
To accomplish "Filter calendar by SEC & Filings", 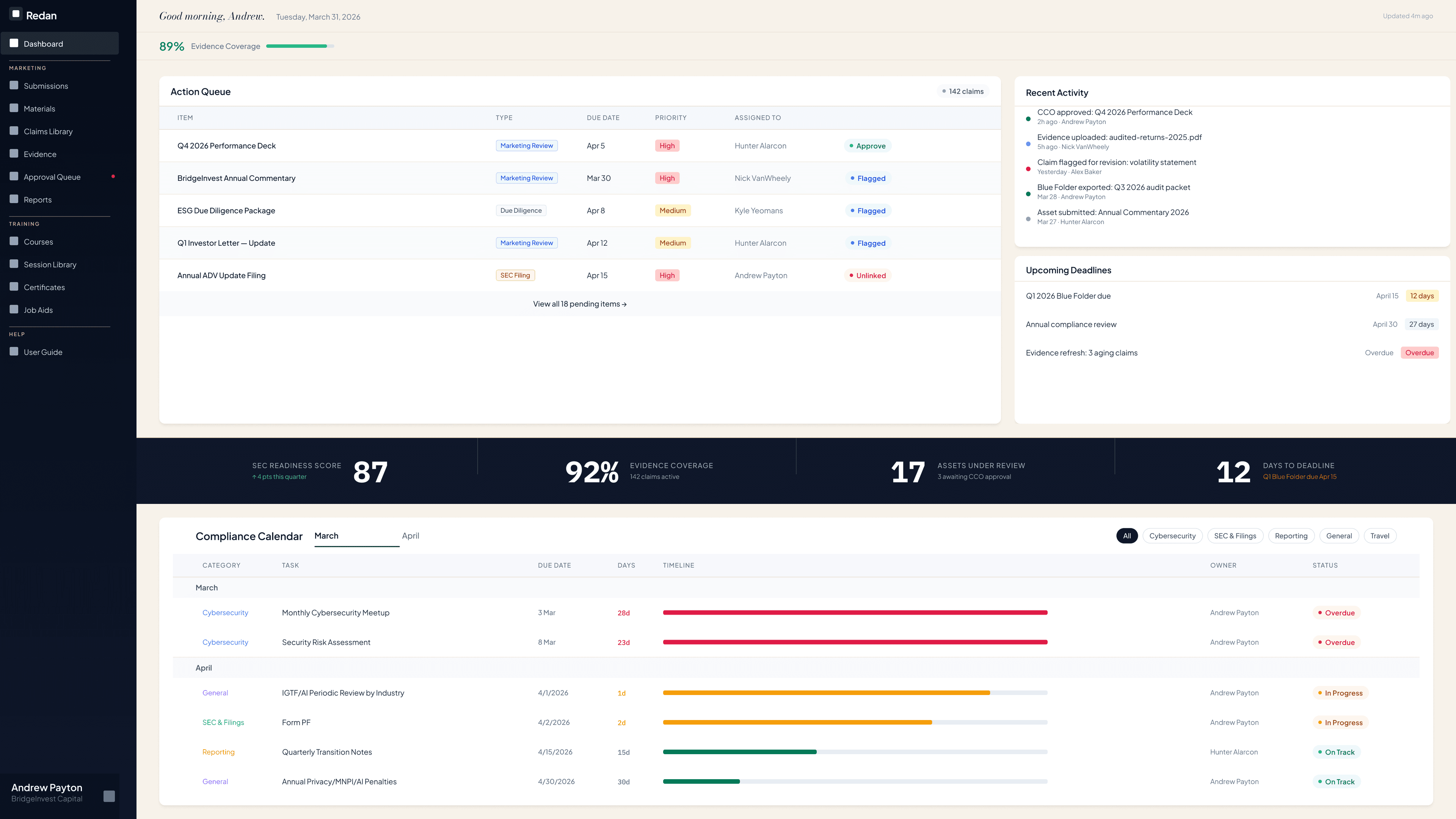I will click(1235, 535).
